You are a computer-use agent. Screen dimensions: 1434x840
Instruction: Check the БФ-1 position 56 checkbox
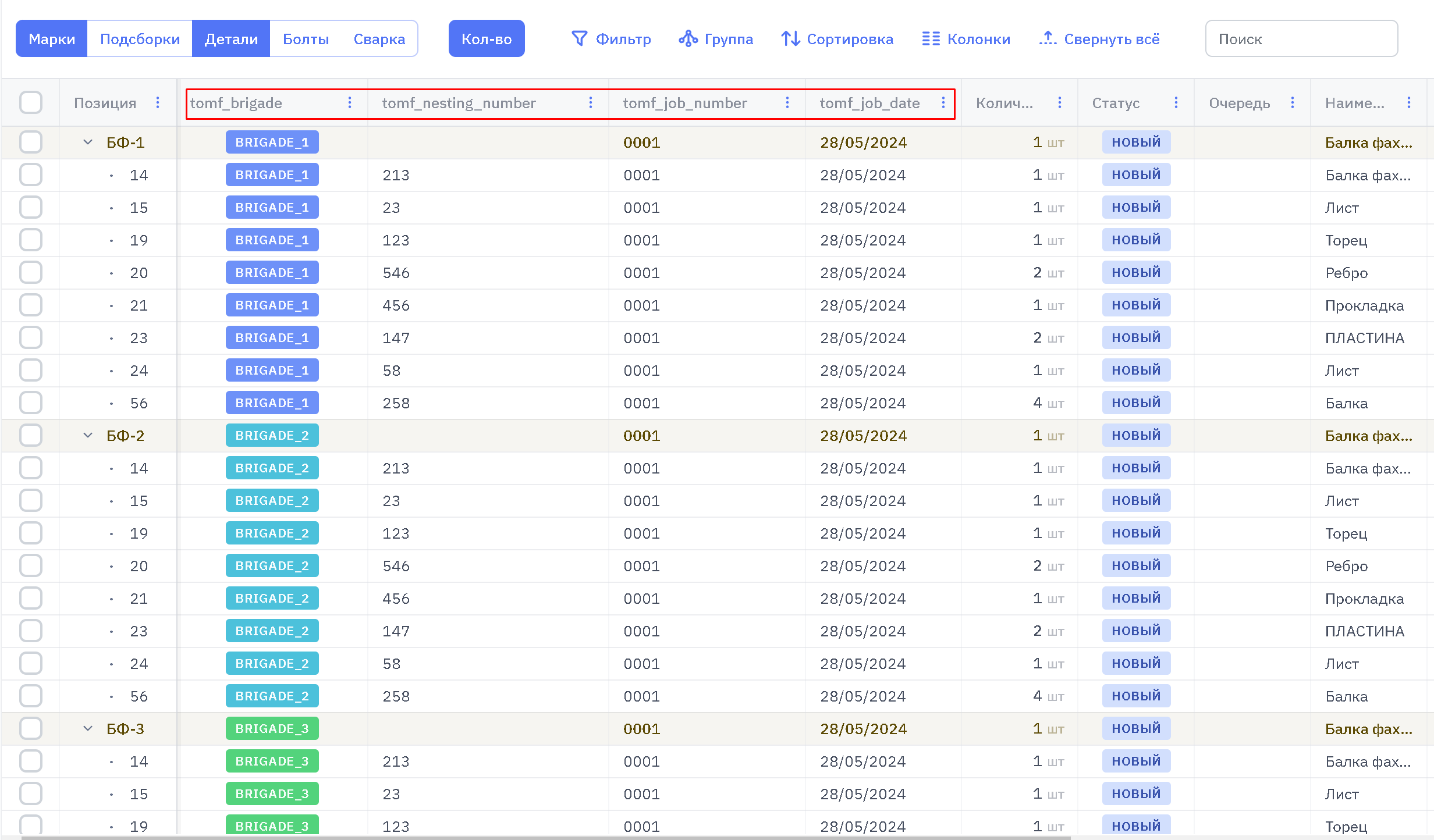click(31, 403)
